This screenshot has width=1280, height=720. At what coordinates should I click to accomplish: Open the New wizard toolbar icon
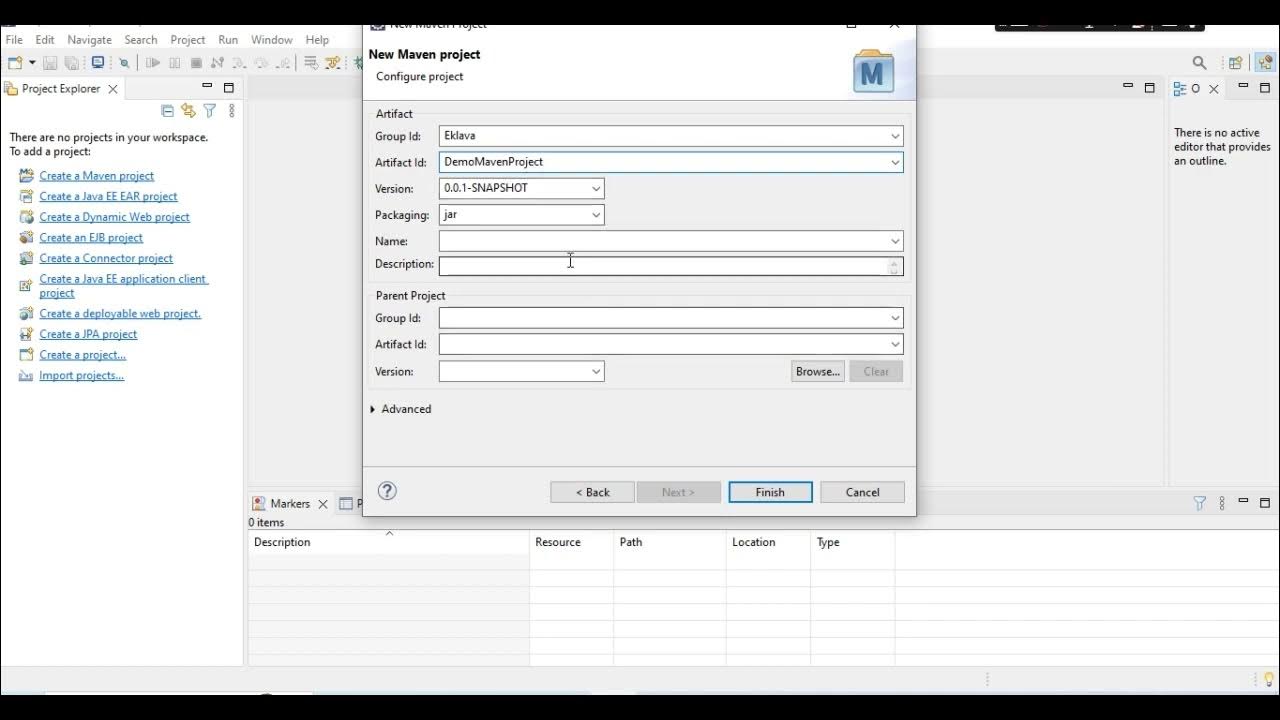(15, 63)
